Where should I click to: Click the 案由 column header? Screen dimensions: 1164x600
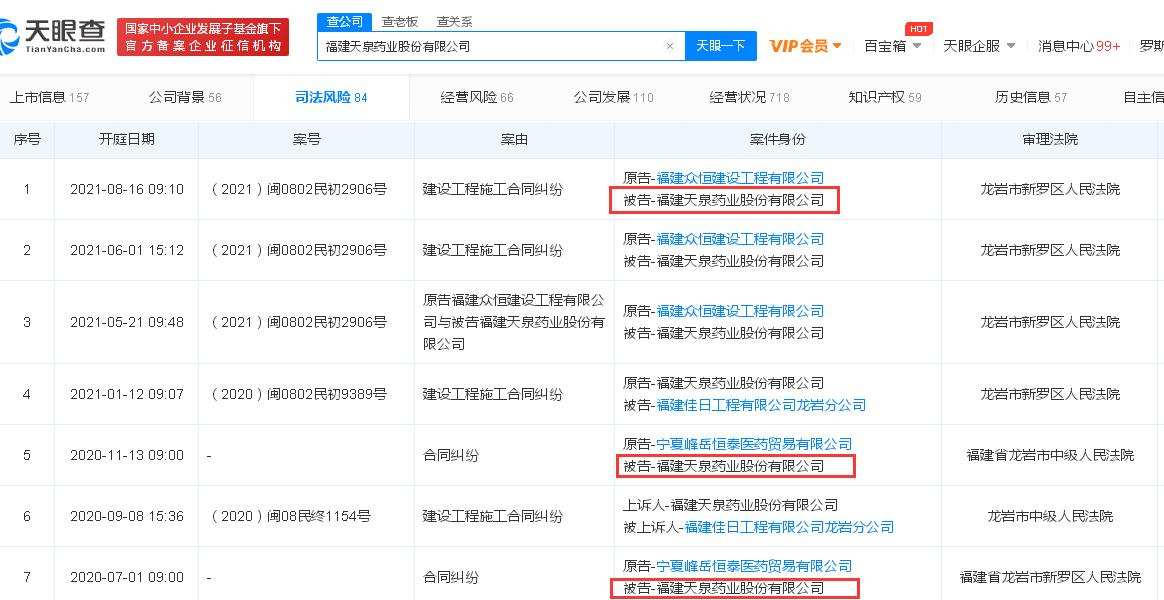[x=514, y=140]
